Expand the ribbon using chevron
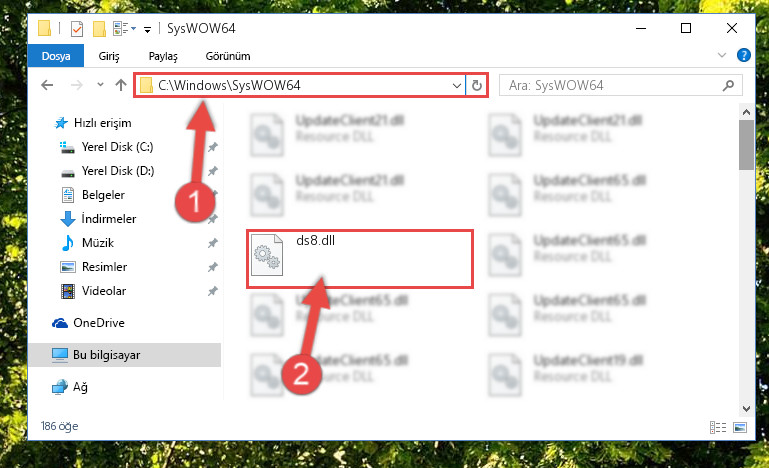Image resolution: width=769 pixels, height=468 pixels. pyautogui.click(x=722, y=55)
